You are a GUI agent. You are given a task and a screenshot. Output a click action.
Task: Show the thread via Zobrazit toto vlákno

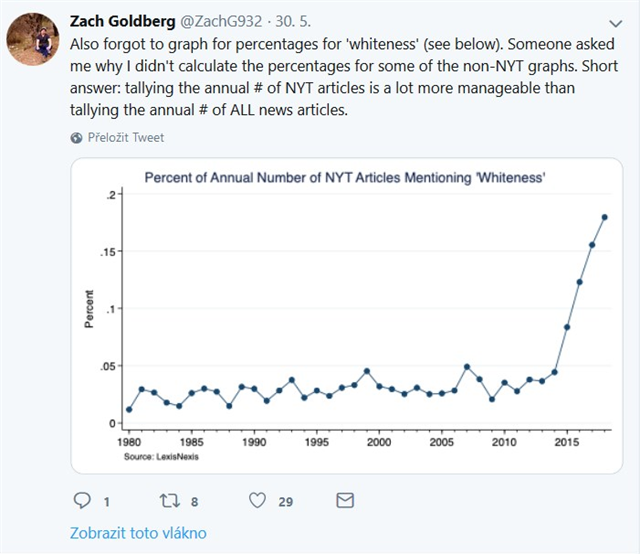pos(137,533)
